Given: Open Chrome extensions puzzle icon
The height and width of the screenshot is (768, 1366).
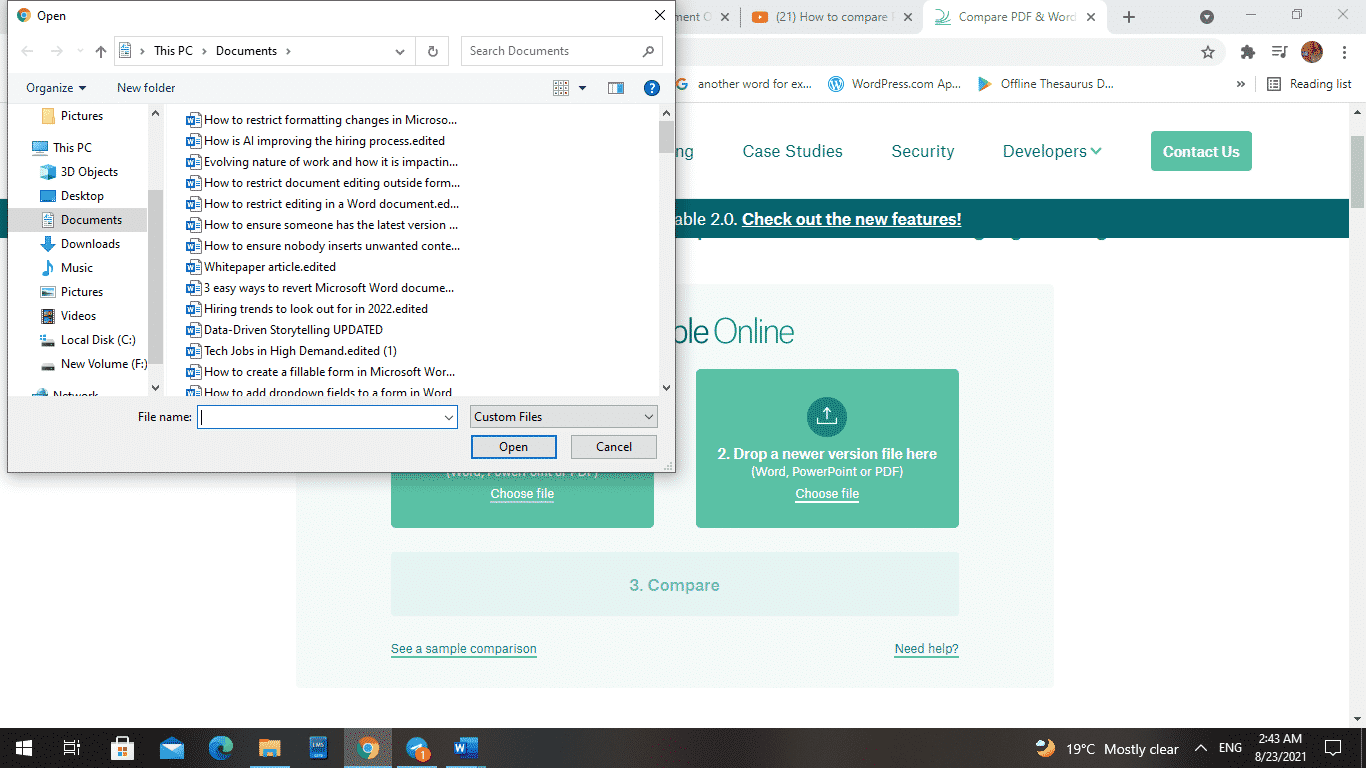Looking at the screenshot, I should (x=1247, y=52).
